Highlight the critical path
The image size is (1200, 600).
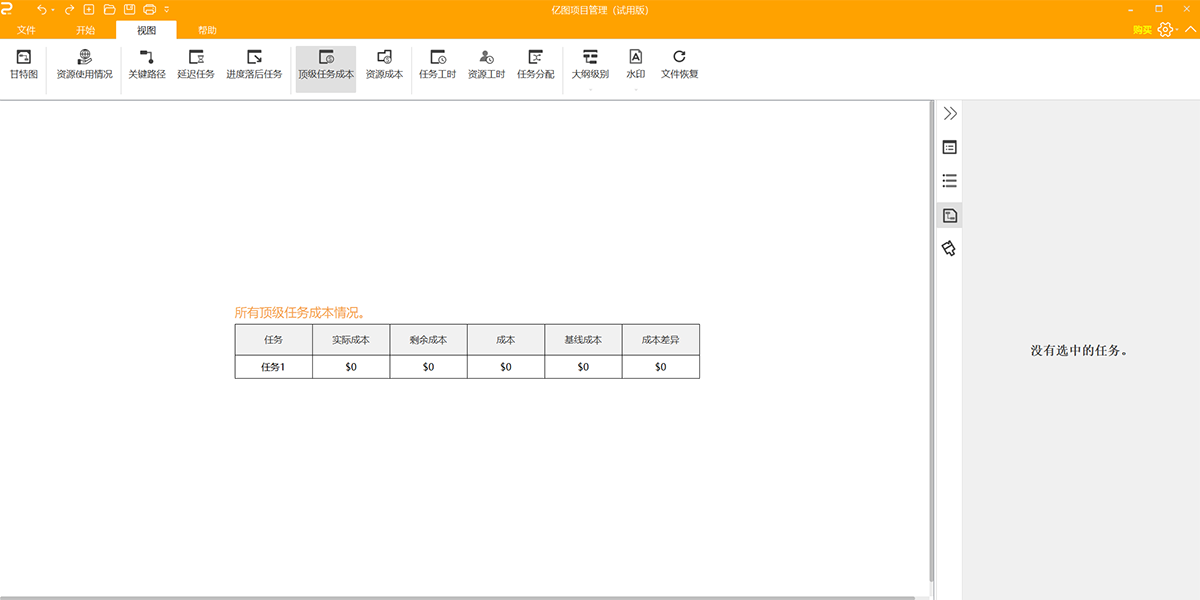coord(146,67)
